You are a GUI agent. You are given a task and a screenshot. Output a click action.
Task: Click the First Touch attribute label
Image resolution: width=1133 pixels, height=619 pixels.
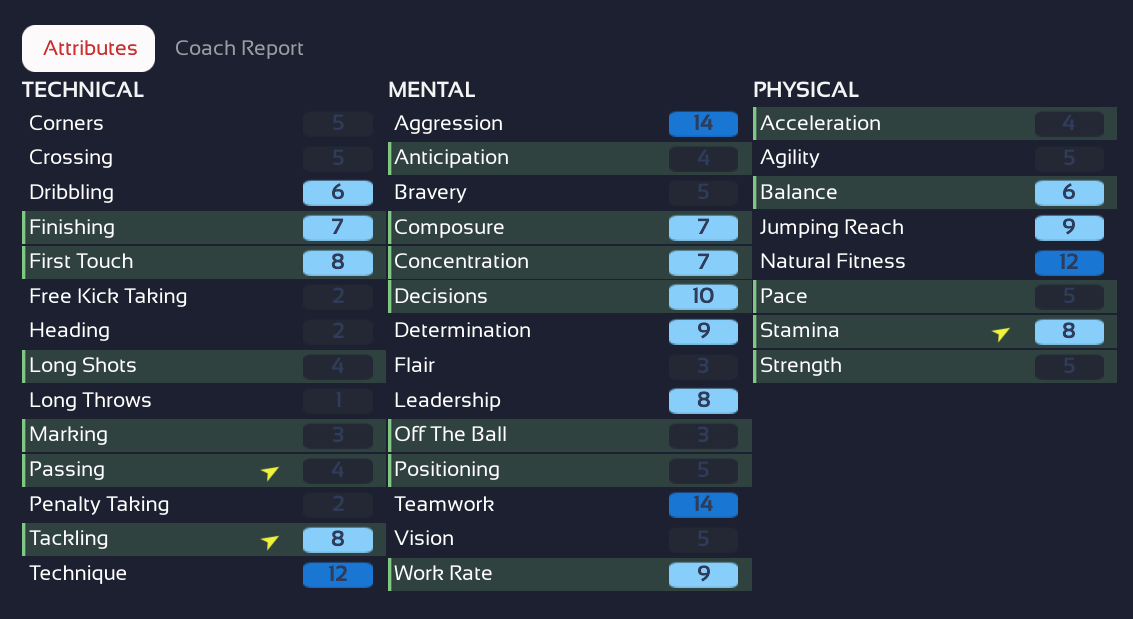click(x=81, y=261)
